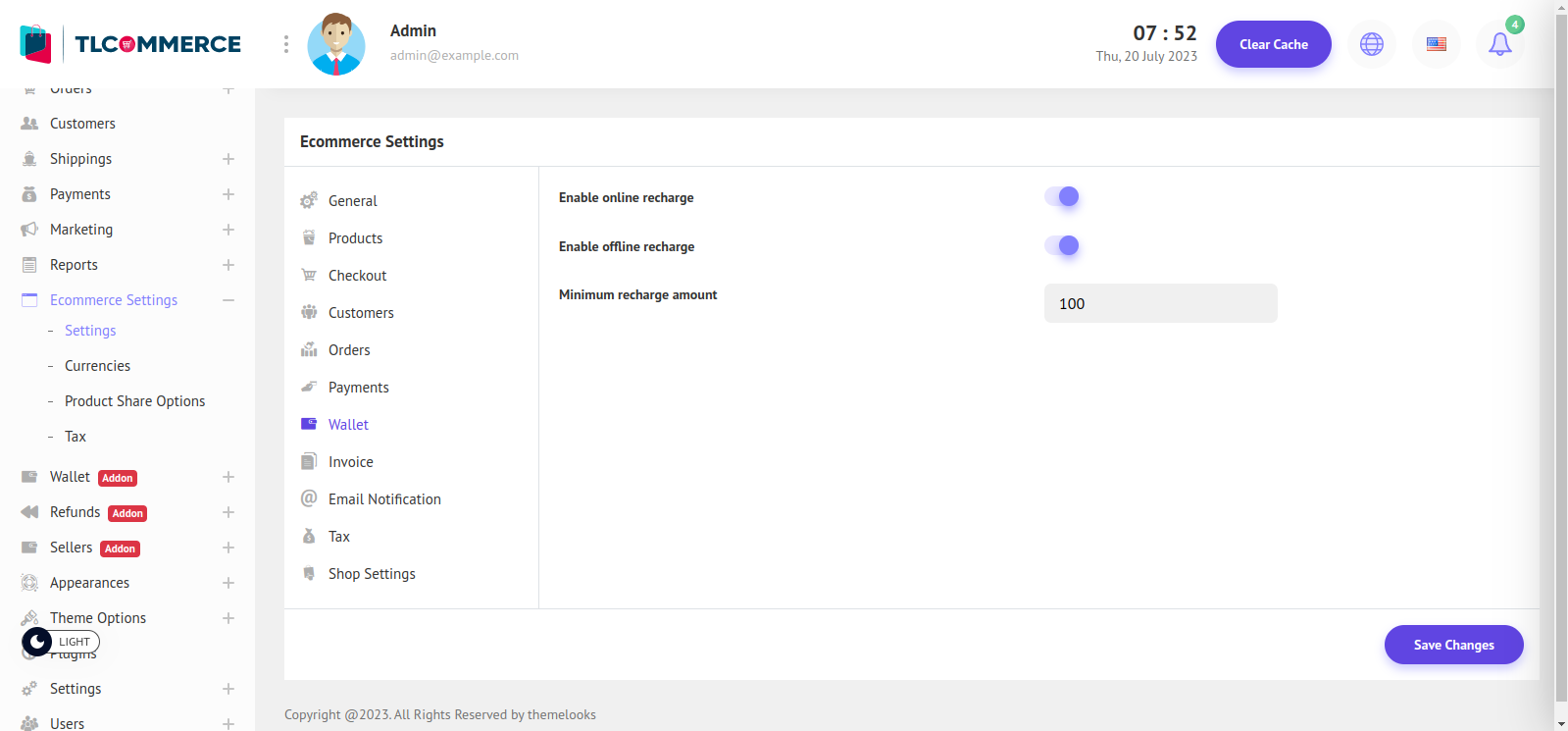
Task: Click the three-dot menu beside logo
Action: coord(285,44)
